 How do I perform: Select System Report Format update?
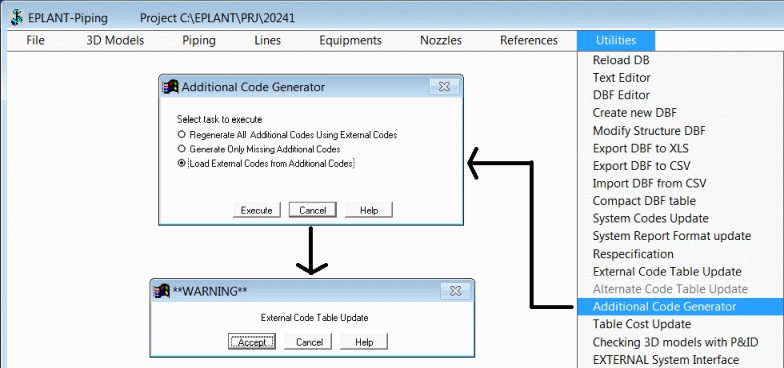tap(672, 236)
